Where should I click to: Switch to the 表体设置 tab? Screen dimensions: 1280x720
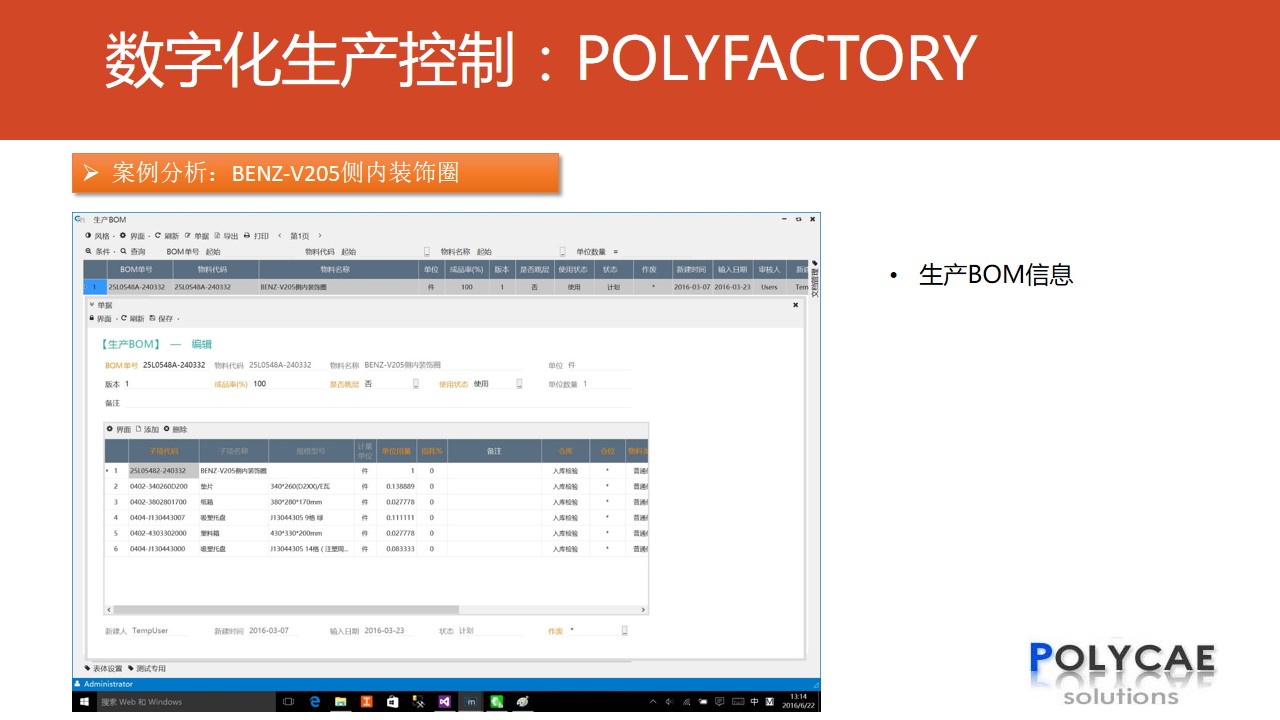103,668
